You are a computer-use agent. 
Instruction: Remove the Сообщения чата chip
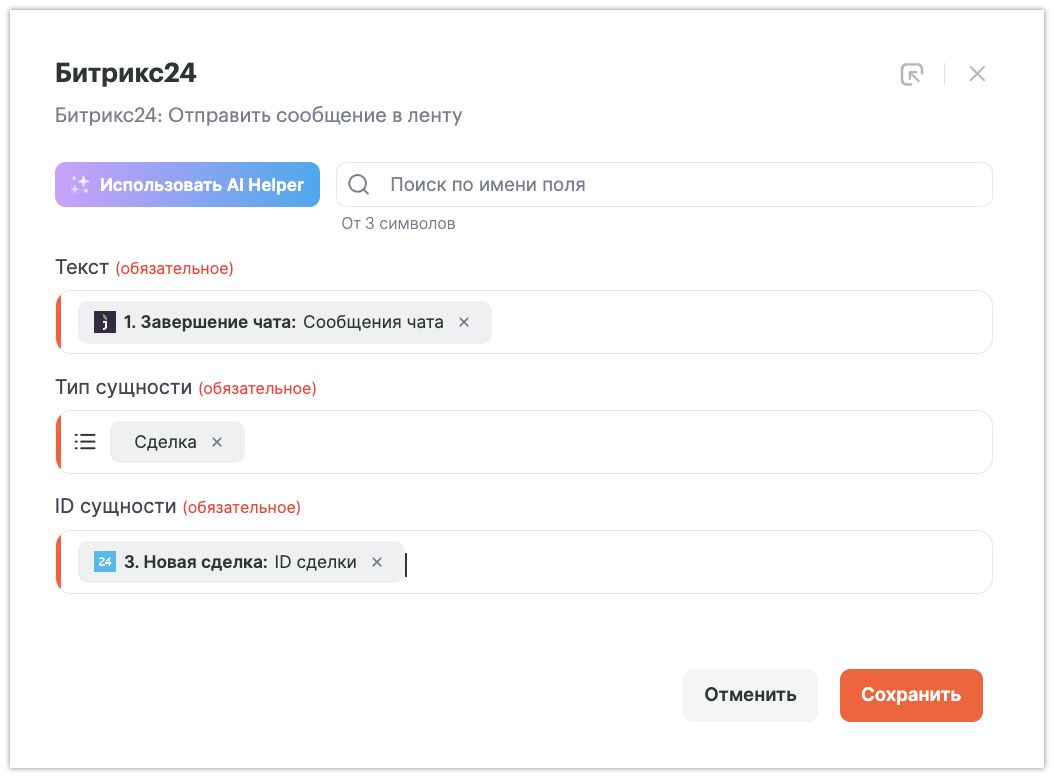point(464,322)
